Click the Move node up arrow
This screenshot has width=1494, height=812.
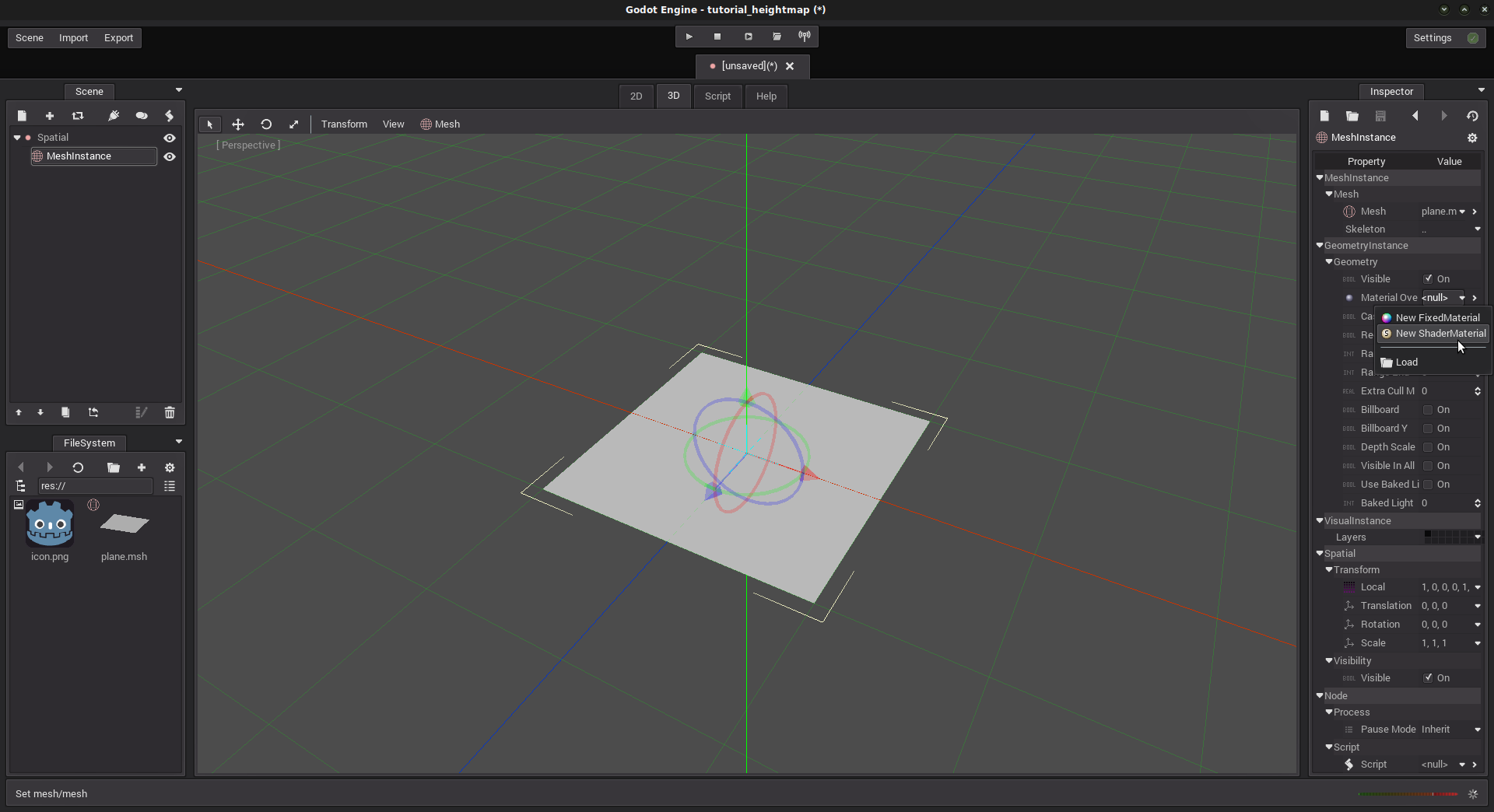19,412
